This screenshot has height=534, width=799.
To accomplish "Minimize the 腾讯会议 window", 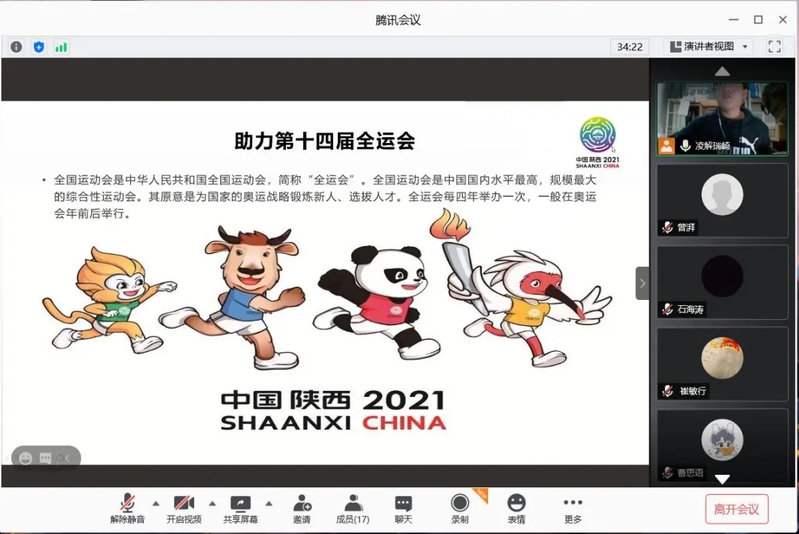I will tap(734, 19).
